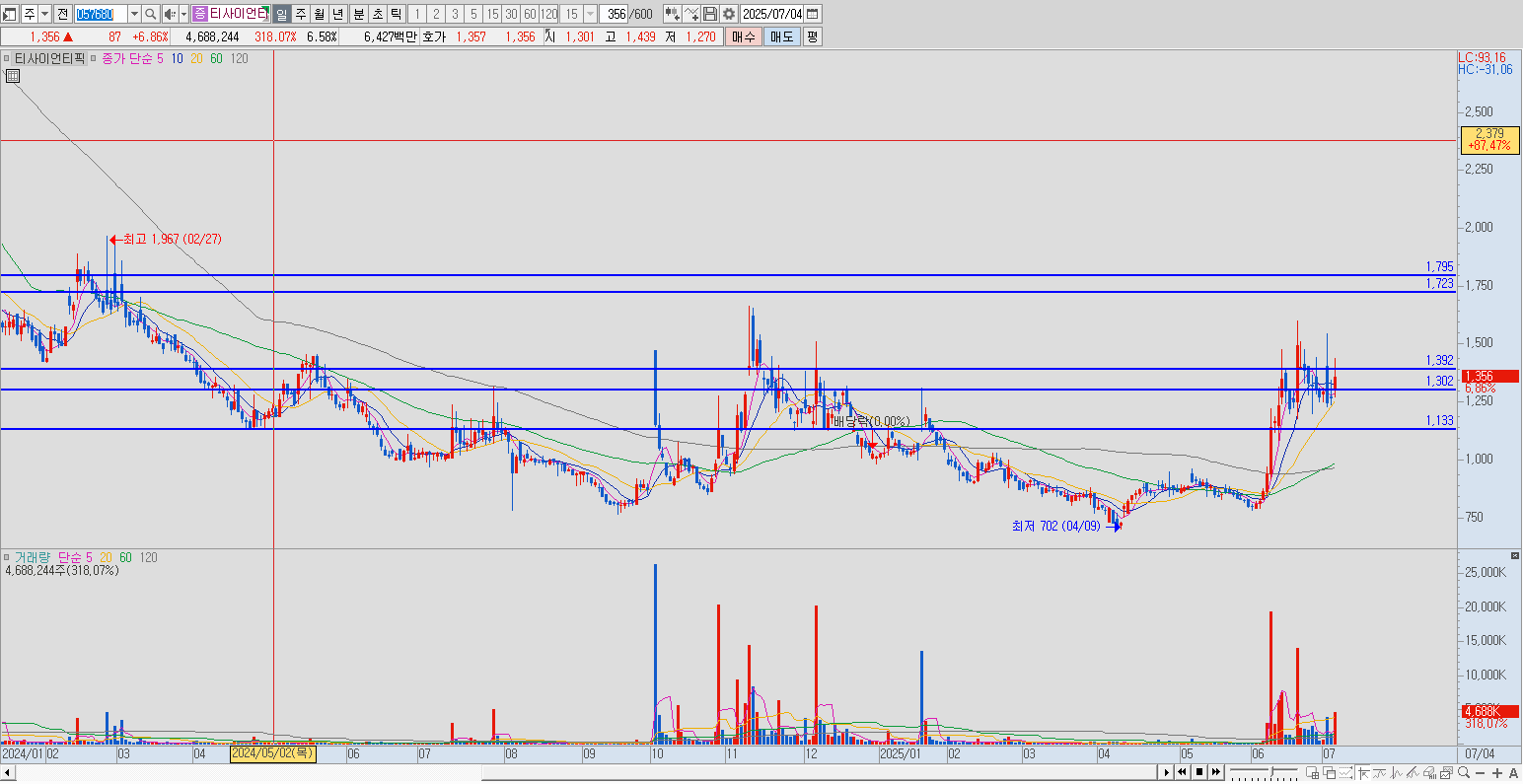Screen dimensions: 1523x784
Task: Toggle the 평 button beside 매도
Action: point(812,36)
